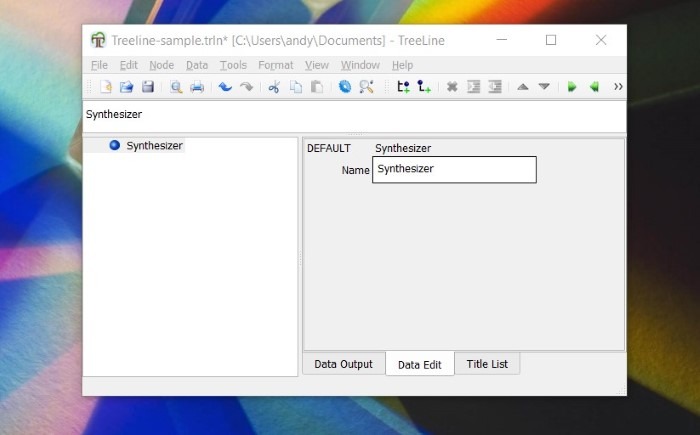This screenshot has width=700, height=435.
Task: Click the Cut scissors icon
Action: coord(274,87)
